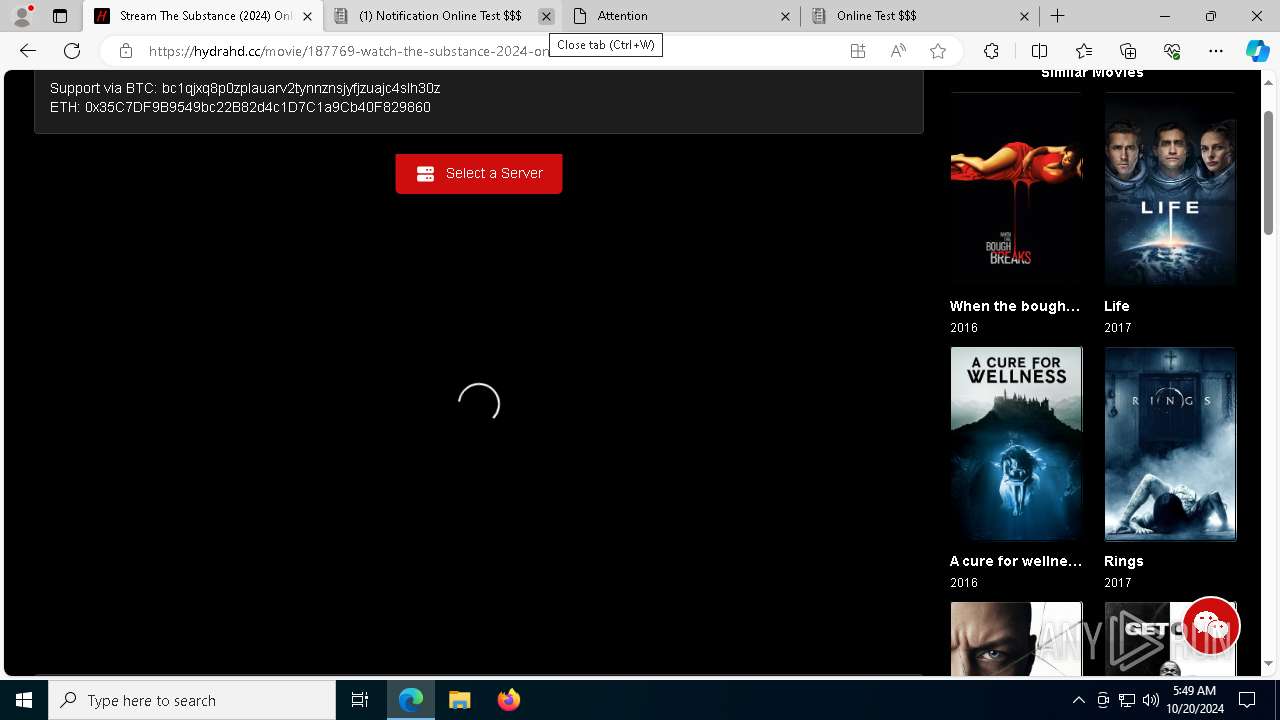Image resolution: width=1280 pixels, height=720 pixels.
Task: Close the Stream The Substance tab
Action: coord(307,16)
